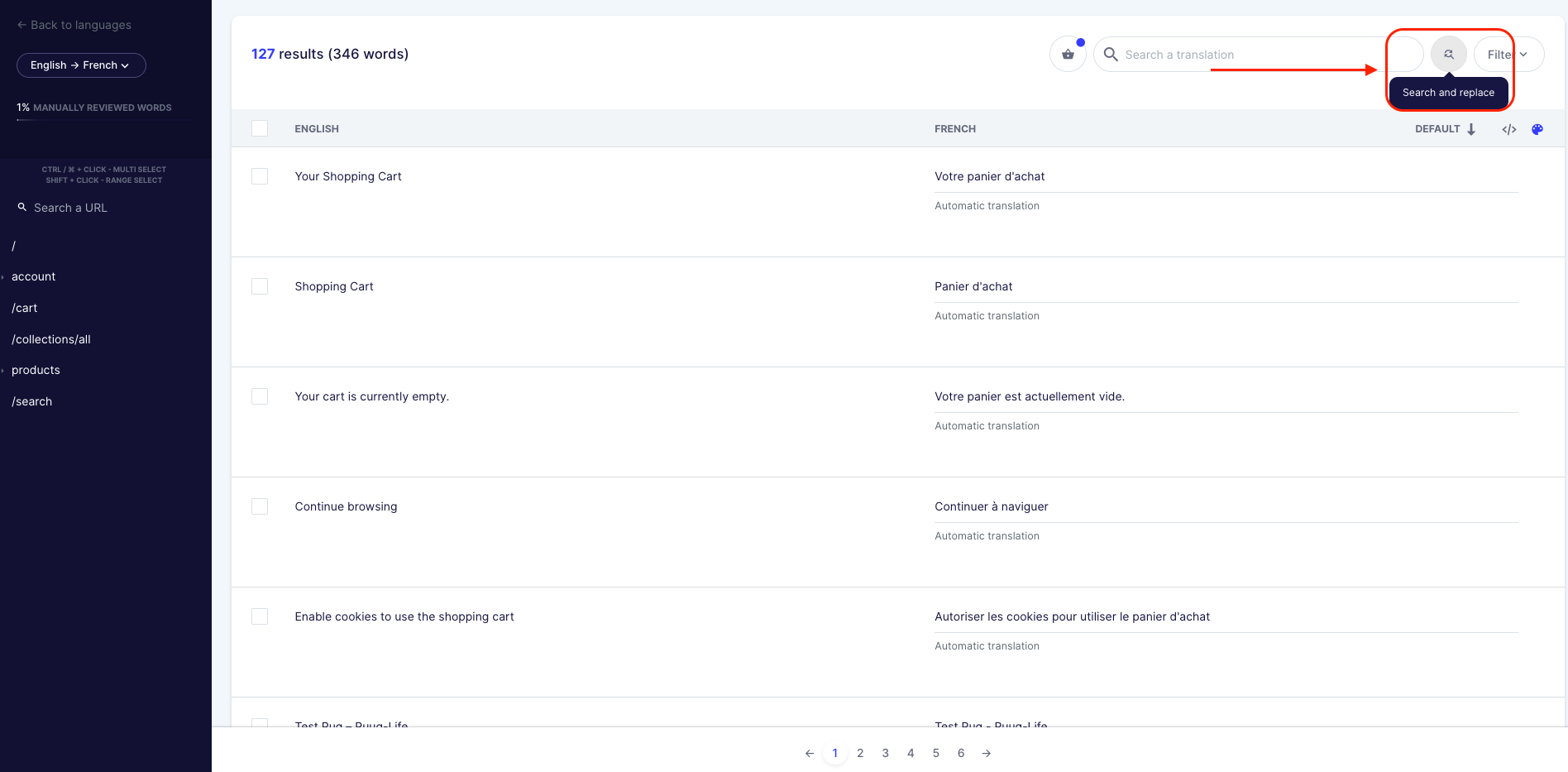The height and width of the screenshot is (772, 1568).
Task: Select the checkbox for Your Shopping Cart row
Action: pos(260,176)
